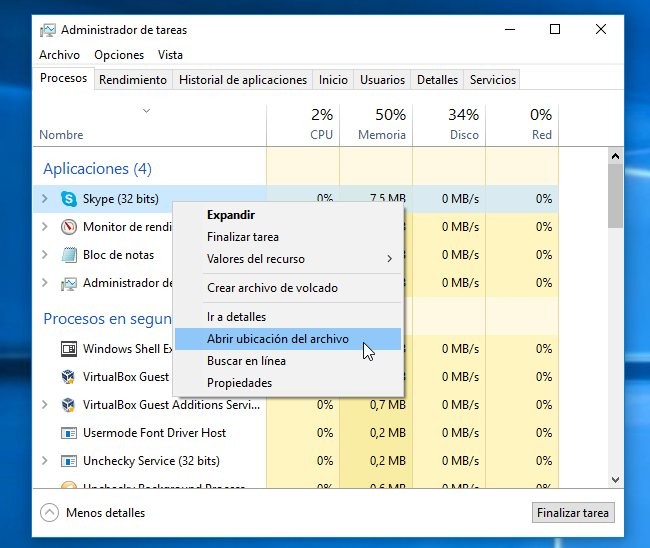Expand the Skype (32 bits) process row
650x548 pixels.
coord(44,199)
